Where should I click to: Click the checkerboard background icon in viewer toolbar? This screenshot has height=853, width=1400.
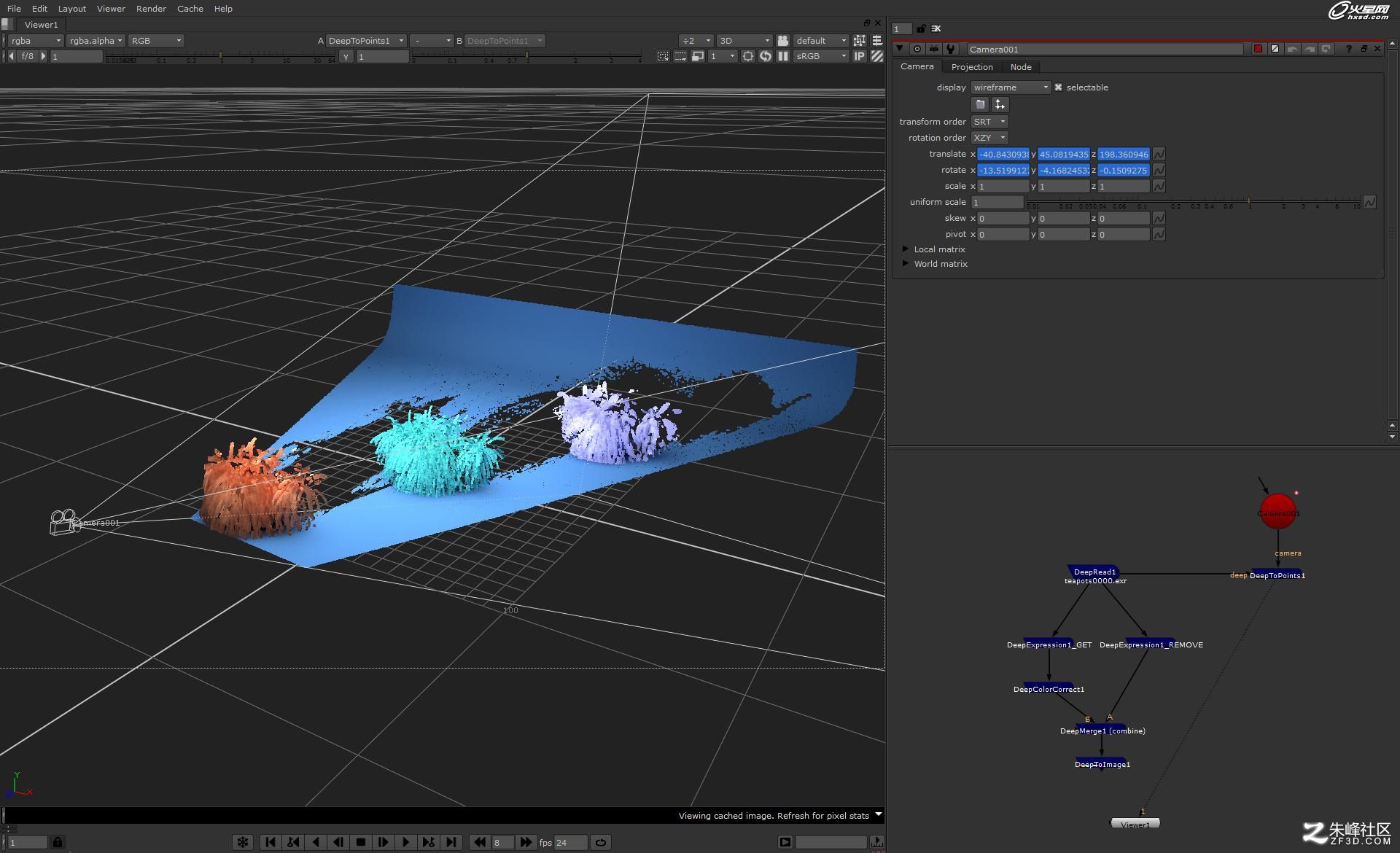[x=877, y=55]
